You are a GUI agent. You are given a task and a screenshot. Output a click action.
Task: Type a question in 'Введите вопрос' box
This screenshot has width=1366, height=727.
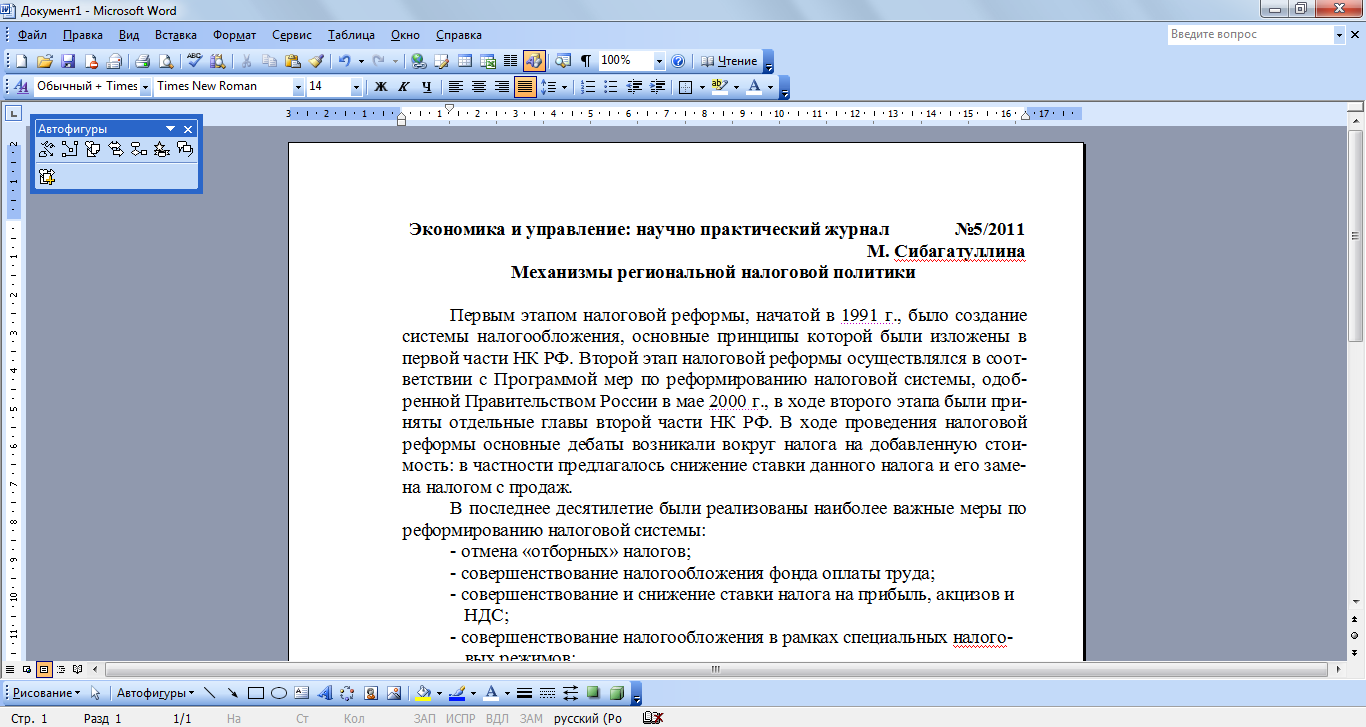point(1249,34)
